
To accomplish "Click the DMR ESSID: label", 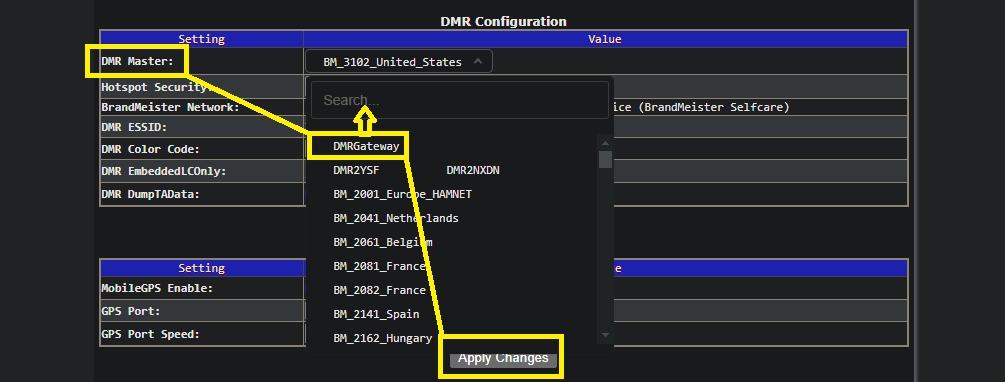I will pyautogui.click(x=134, y=128).
